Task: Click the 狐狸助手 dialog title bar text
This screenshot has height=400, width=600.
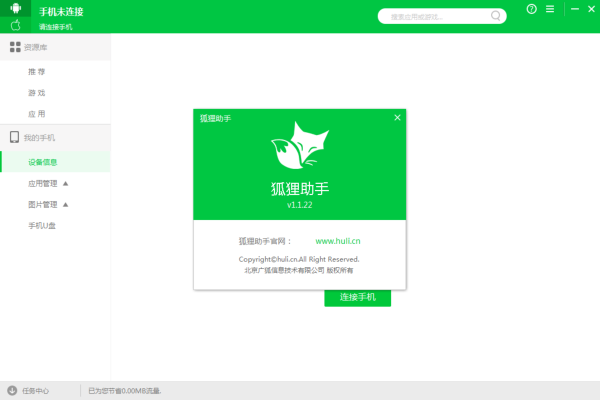Action: coord(215,118)
